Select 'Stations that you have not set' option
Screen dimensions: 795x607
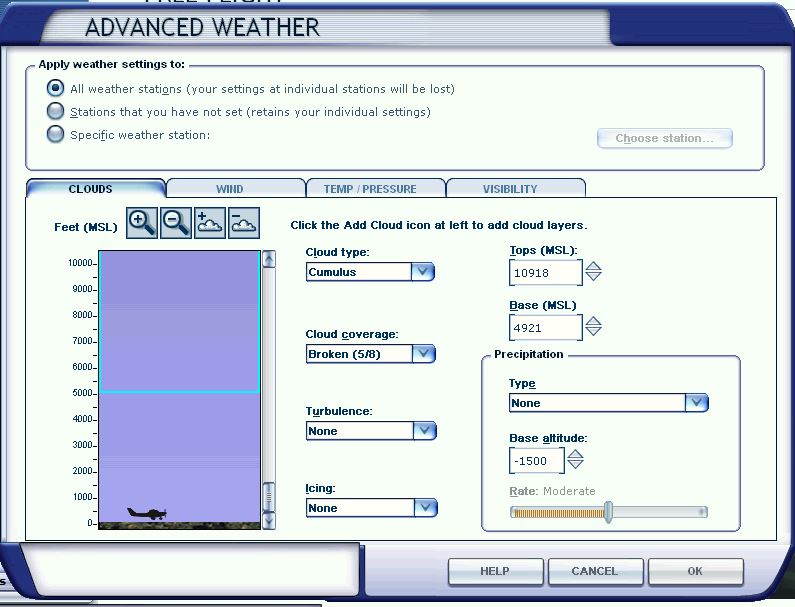[x=55, y=111]
